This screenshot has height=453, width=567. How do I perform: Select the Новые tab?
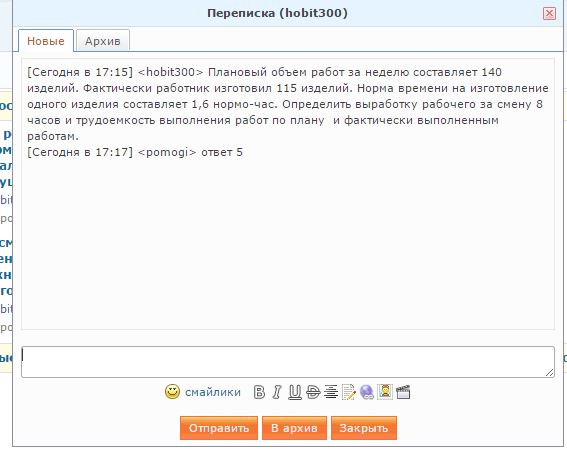[46, 41]
